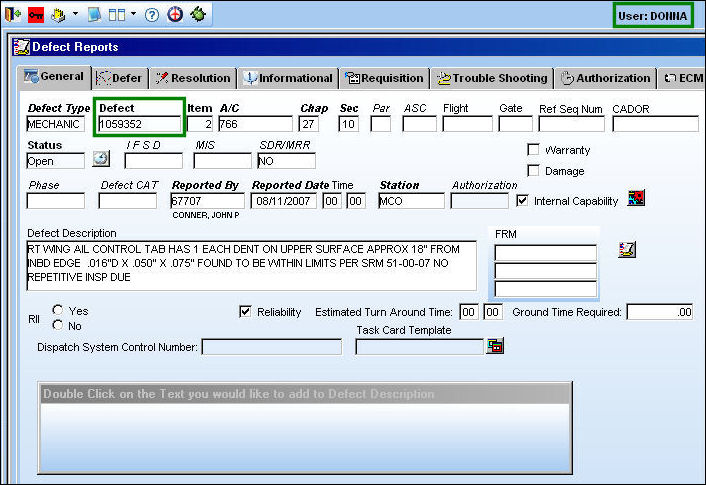Image resolution: width=706 pixels, height=485 pixels.
Task: Enable the Damage checkbox
Action: [534, 171]
